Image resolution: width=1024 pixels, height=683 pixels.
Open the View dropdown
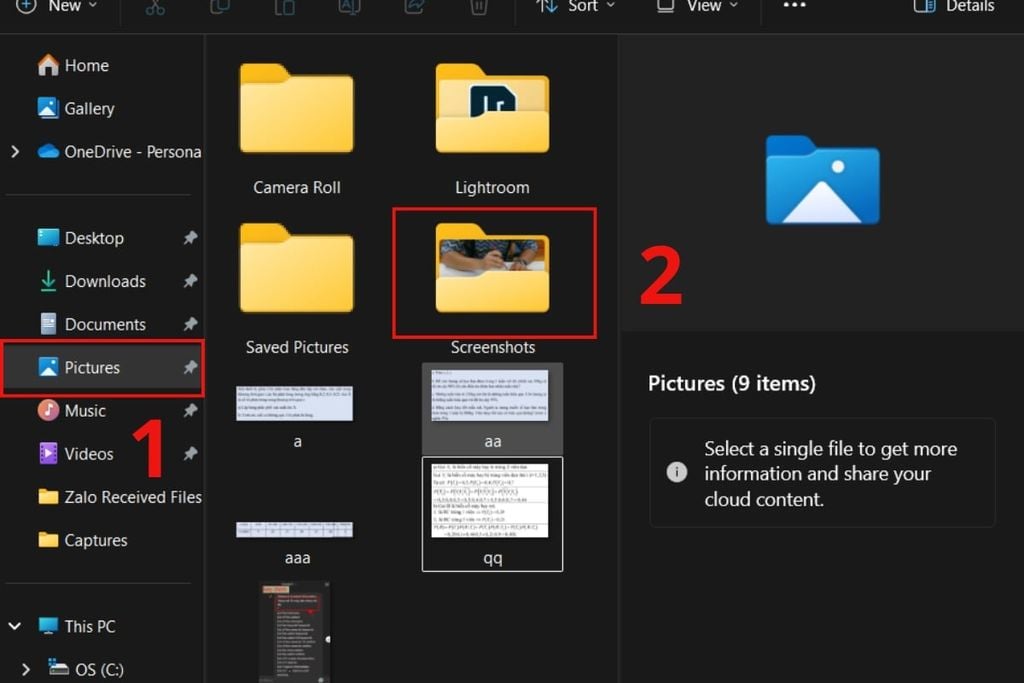click(x=697, y=7)
